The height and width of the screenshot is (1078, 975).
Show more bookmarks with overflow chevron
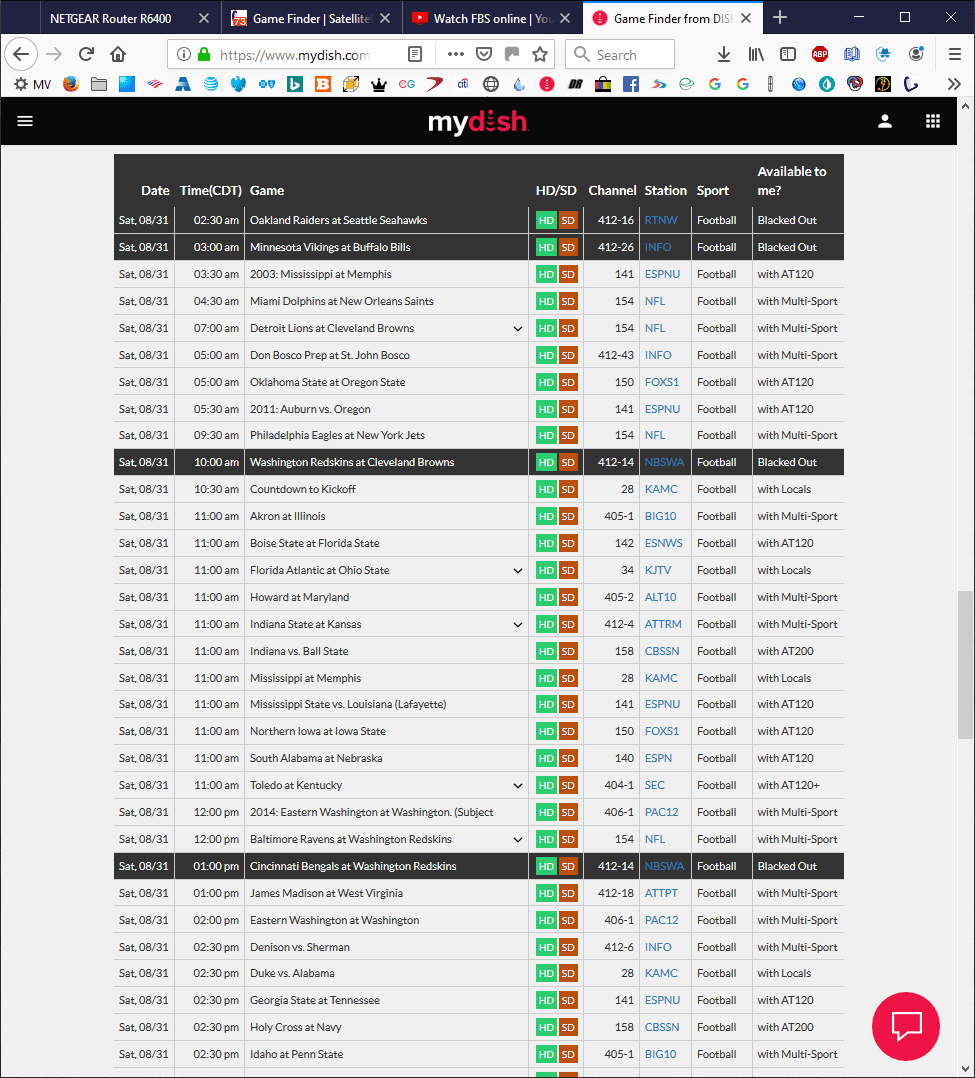[954, 84]
